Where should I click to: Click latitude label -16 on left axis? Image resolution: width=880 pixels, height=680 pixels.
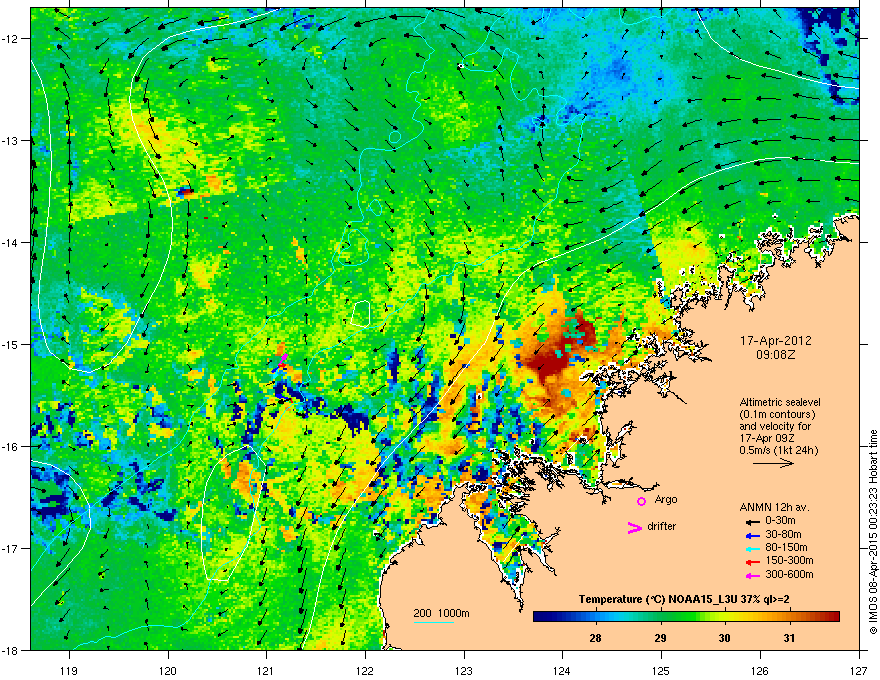tap(11, 447)
